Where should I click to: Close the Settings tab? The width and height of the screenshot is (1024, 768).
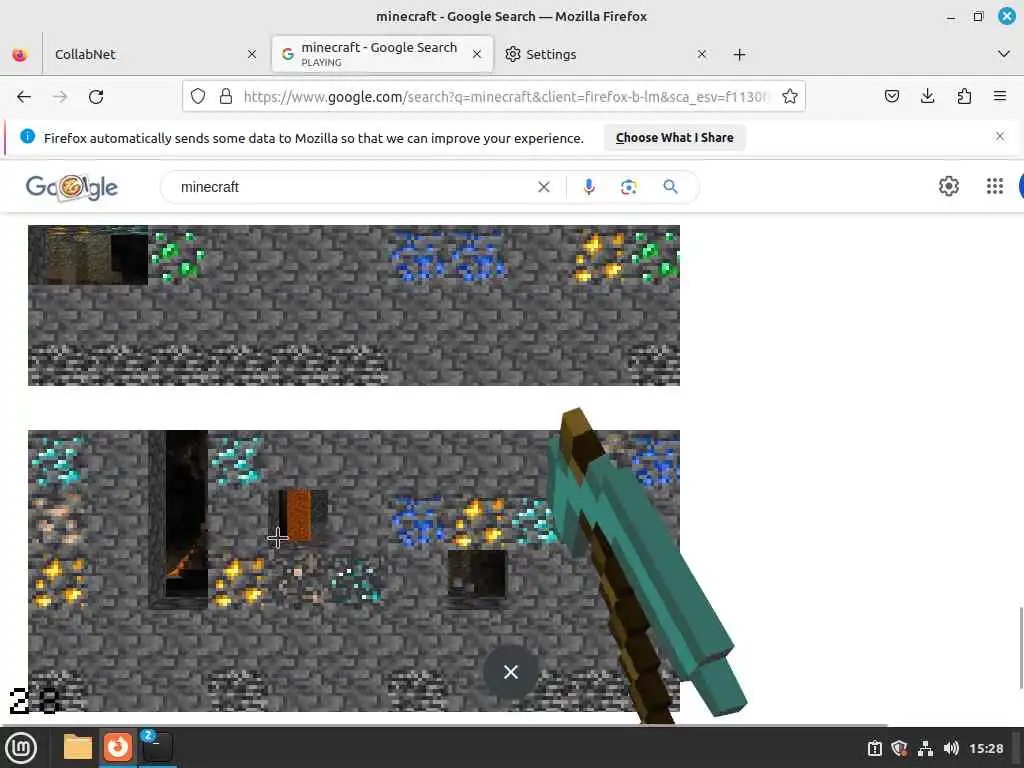point(702,54)
